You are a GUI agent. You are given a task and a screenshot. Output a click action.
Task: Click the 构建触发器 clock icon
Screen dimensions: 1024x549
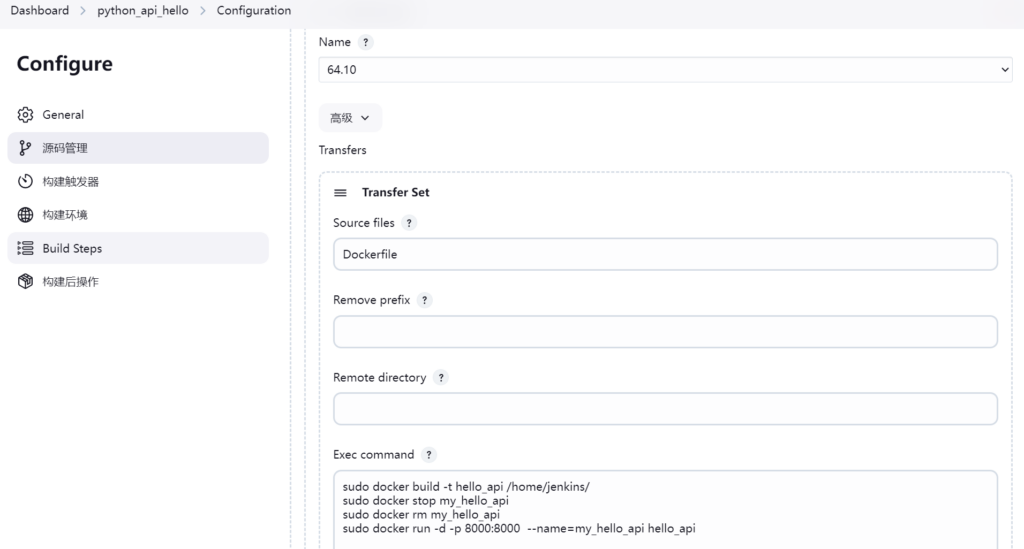(26, 182)
